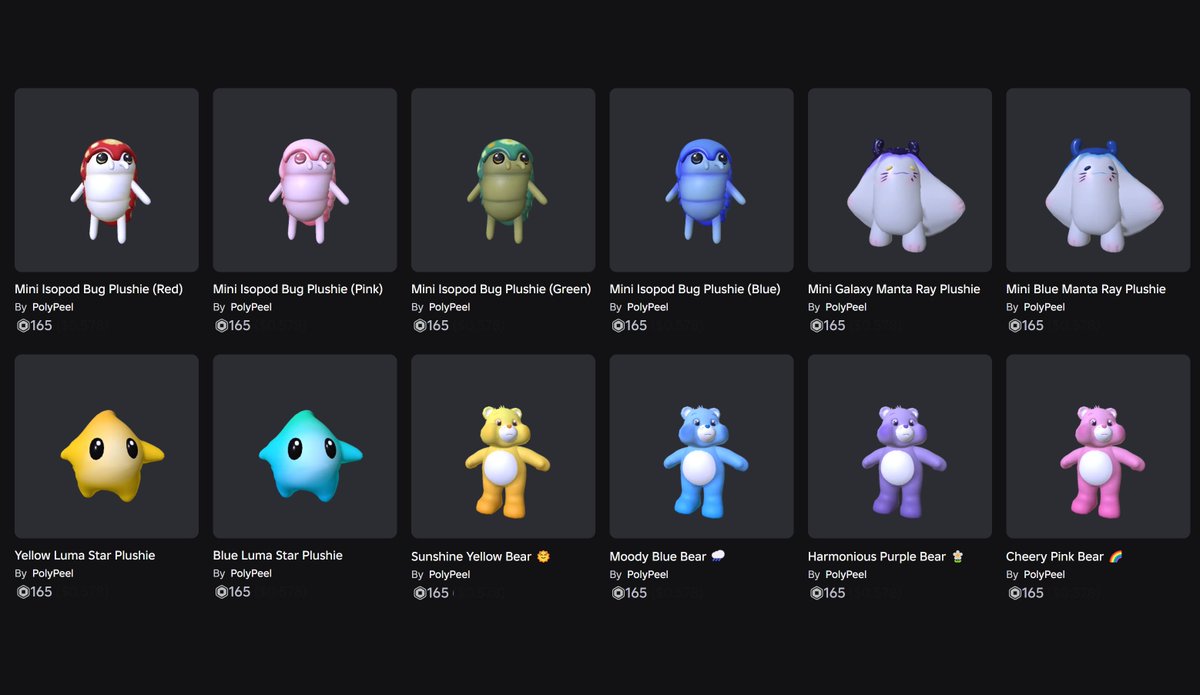Image resolution: width=1200 pixels, height=695 pixels.
Task: Click Robux icon for Cheery Pink Bear
Action: coord(1014,593)
